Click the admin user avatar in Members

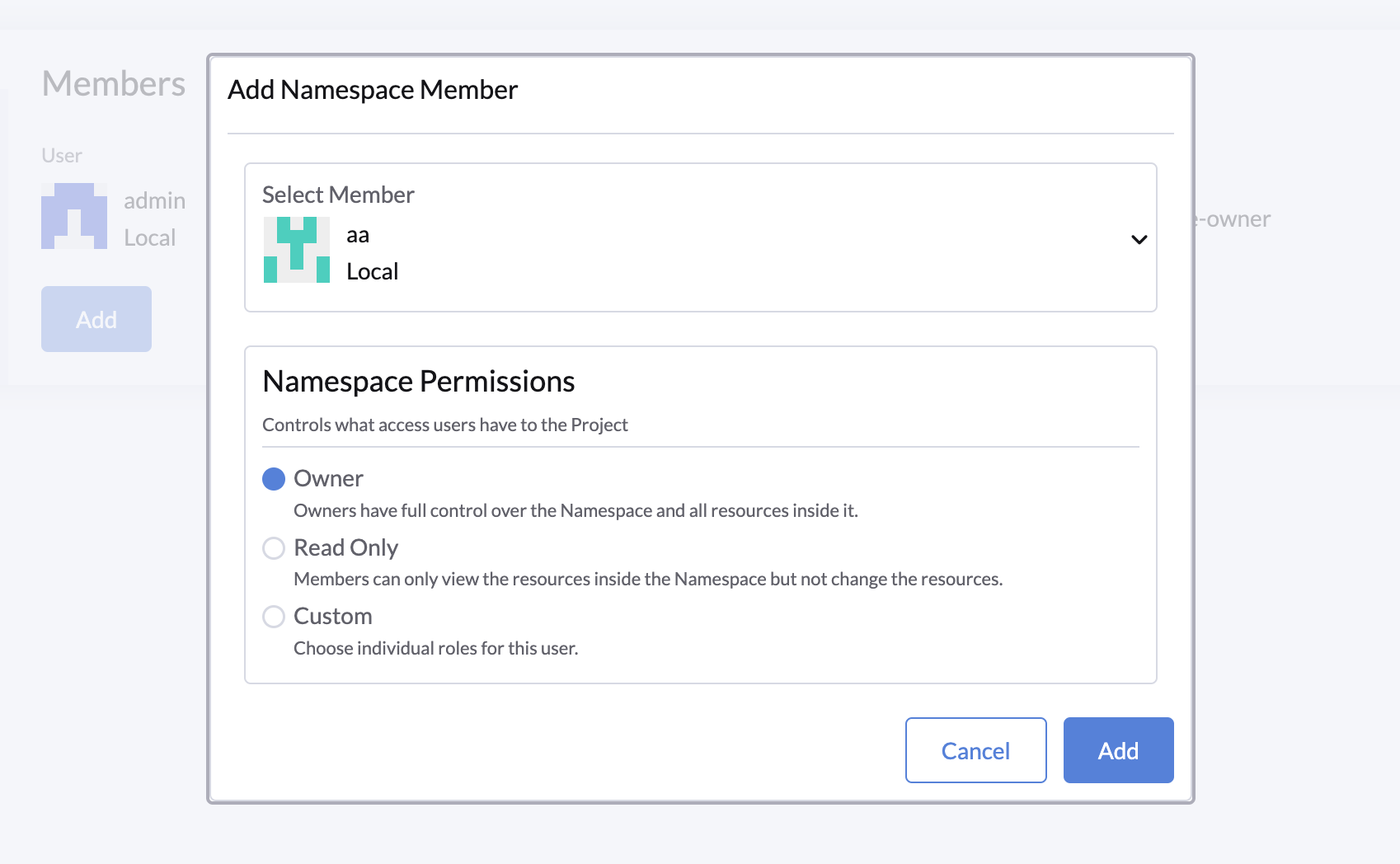(74, 216)
